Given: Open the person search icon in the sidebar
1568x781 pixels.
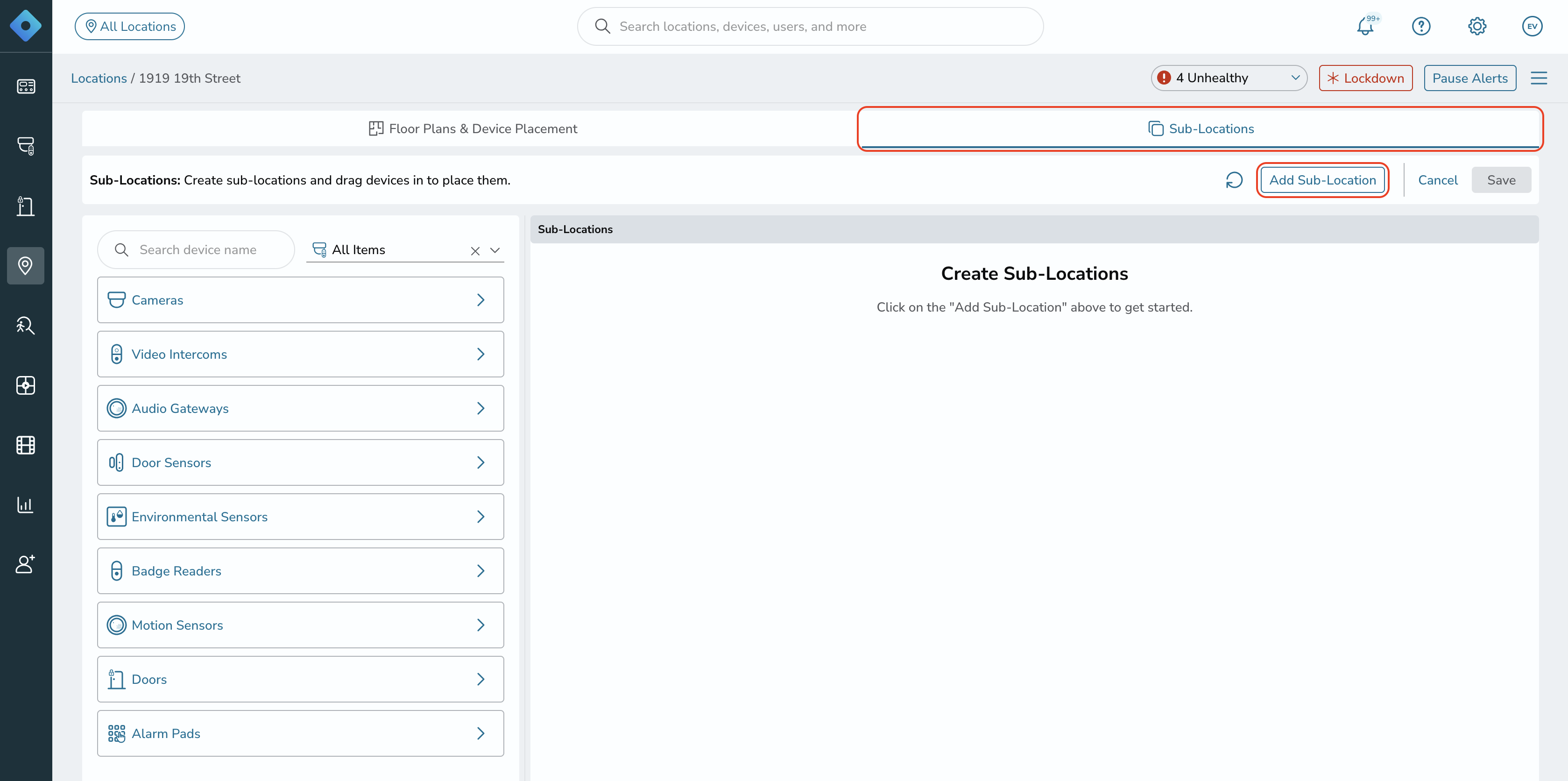Looking at the screenshot, I should pos(26,326).
